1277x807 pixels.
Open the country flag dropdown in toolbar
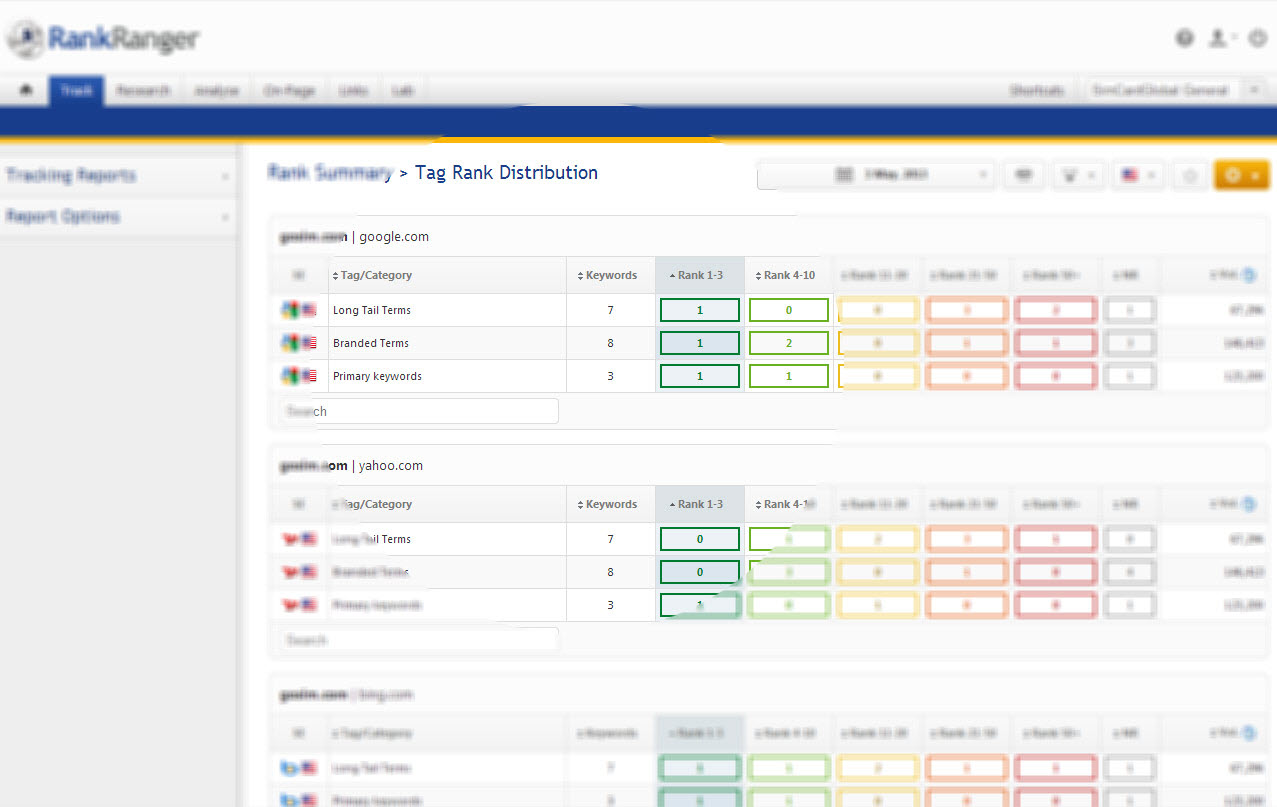(x=1139, y=175)
